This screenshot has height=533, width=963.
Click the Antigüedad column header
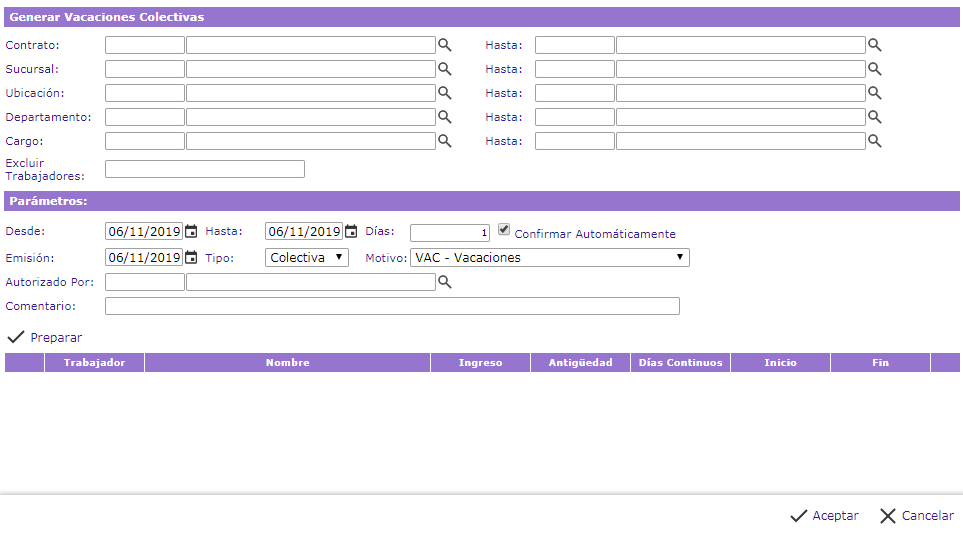point(580,363)
